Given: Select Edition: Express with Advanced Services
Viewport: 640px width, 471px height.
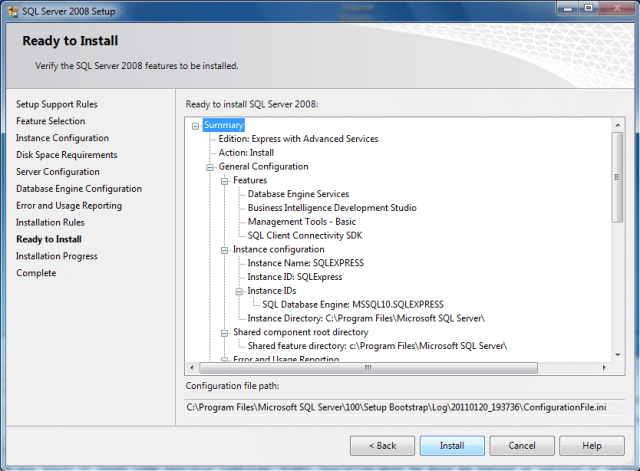Looking at the screenshot, I should (298, 139).
